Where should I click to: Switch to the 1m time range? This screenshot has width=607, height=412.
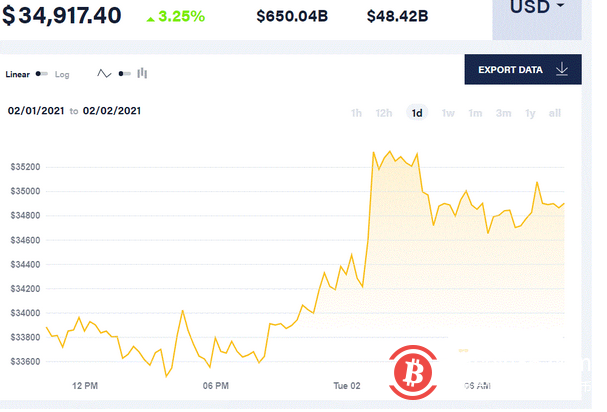coord(475,113)
